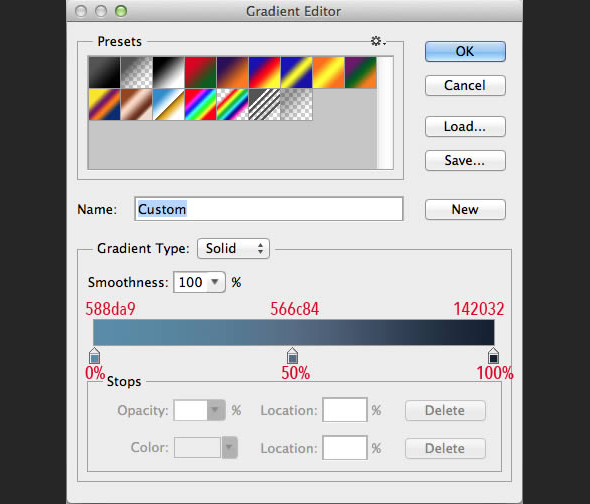This screenshot has height=504, width=590.
Task: Select the color stop at 0%
Action: point(94,356)
